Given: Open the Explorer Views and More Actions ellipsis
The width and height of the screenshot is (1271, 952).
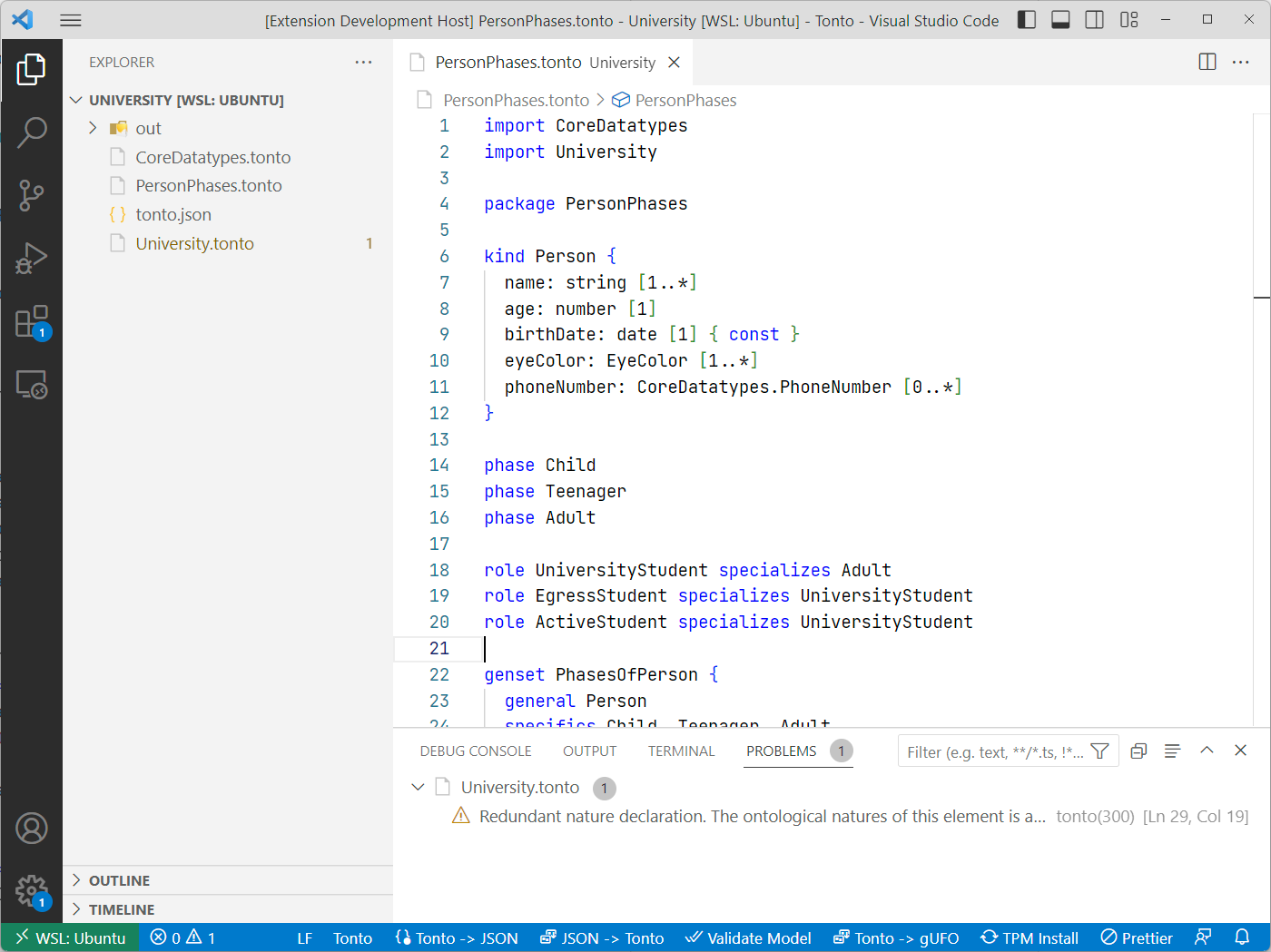Looking at the screenshot, I should (364, 62).
